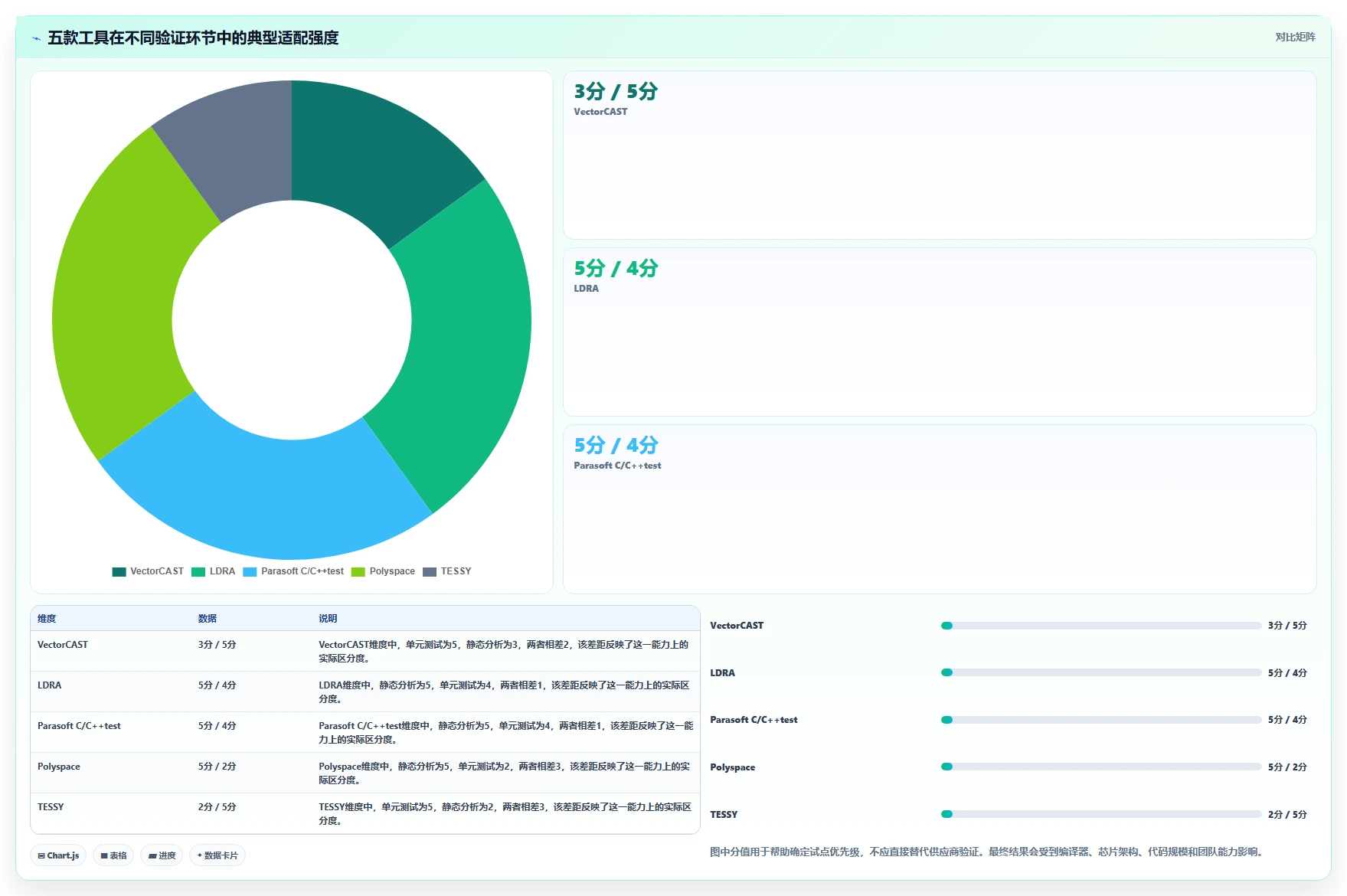This screenshot has width=1347, height=896.
Task: Toggle the LDRA legend color swatch
Action: tap(198, 572)
